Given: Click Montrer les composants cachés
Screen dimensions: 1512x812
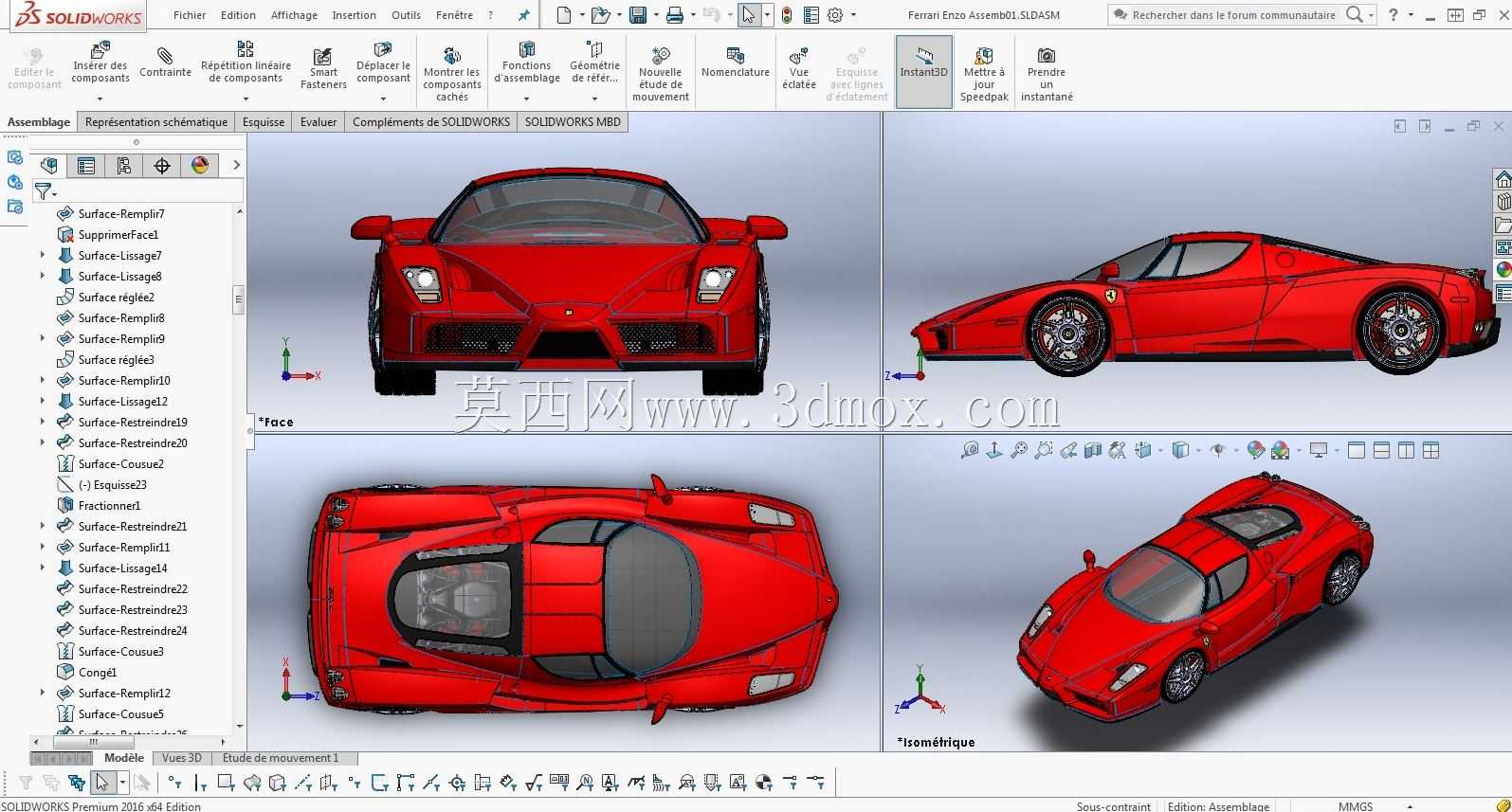Looking at the screenshot, I should [452, 74].
